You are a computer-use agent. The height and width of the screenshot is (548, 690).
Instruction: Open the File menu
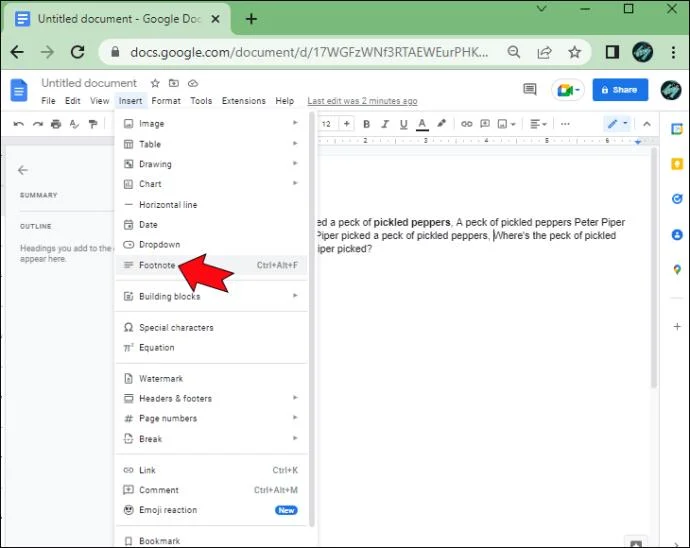48,101
